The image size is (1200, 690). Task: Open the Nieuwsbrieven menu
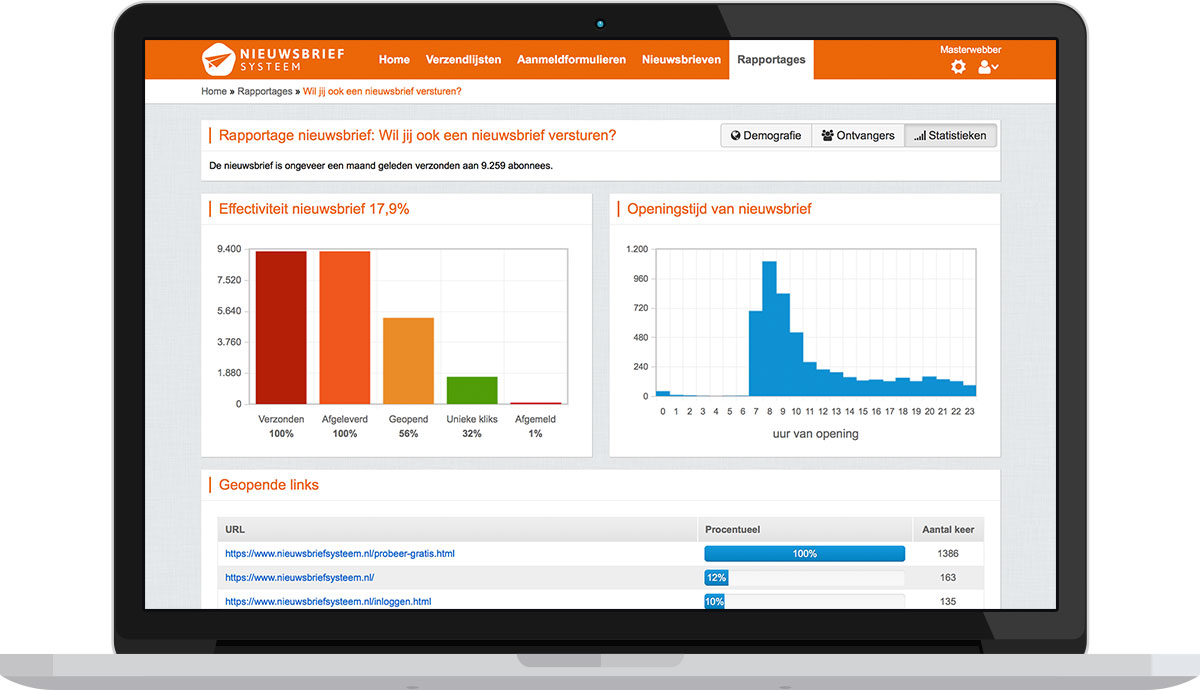[681, 60]
